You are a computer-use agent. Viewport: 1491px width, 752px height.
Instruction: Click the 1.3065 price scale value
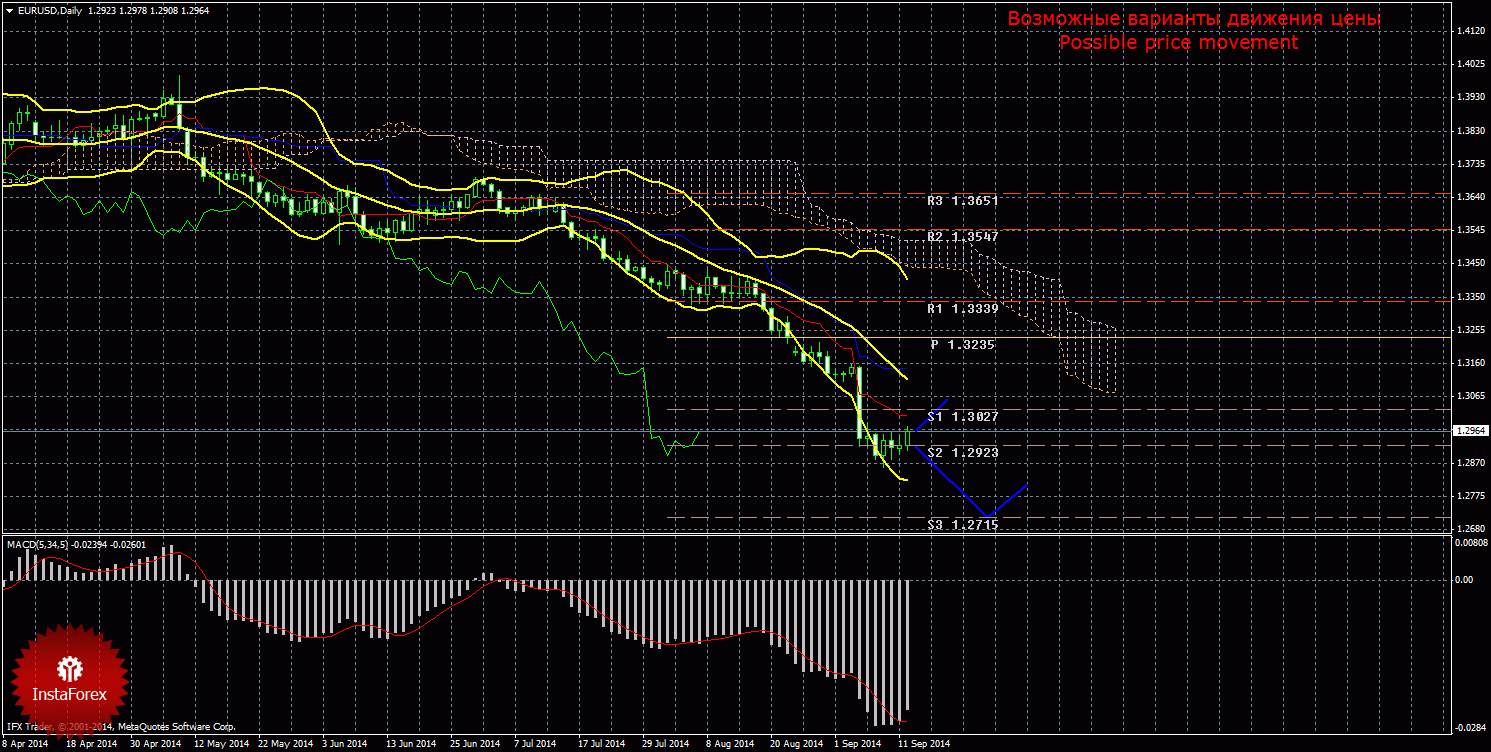pos(1471,396)
